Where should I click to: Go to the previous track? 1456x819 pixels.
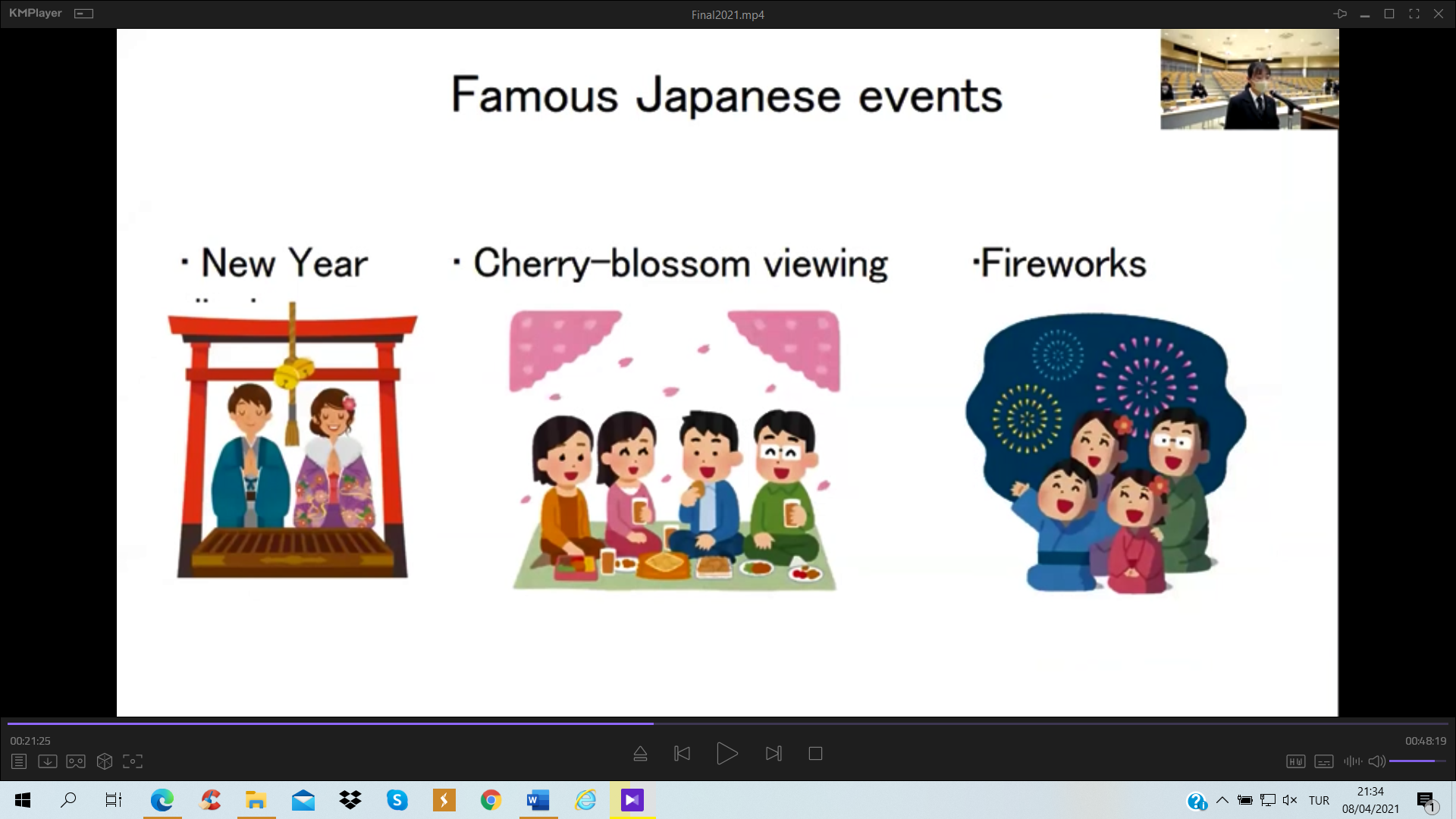(682, 754)
